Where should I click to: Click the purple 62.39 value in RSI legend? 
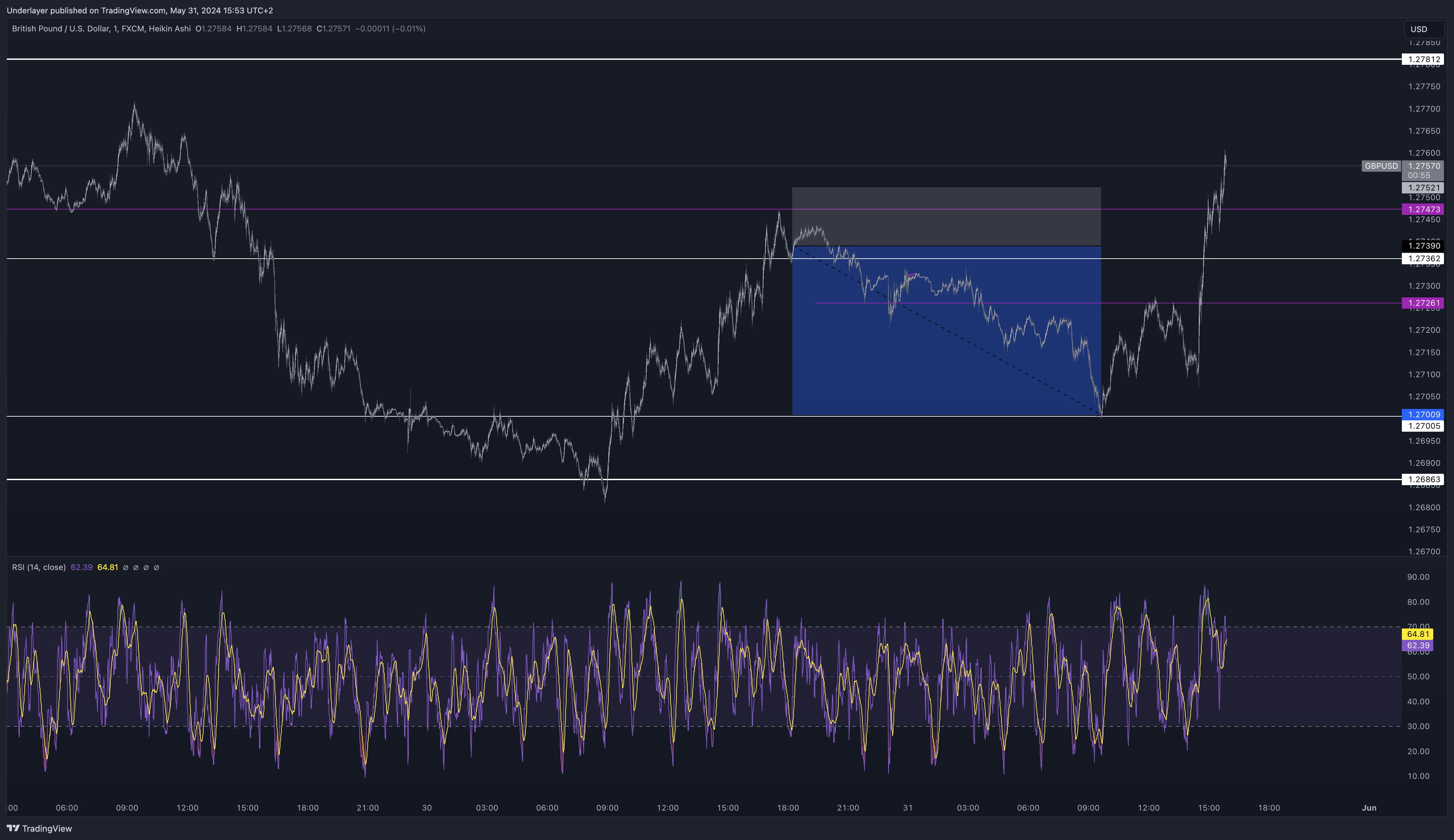(x=81, y=568)
